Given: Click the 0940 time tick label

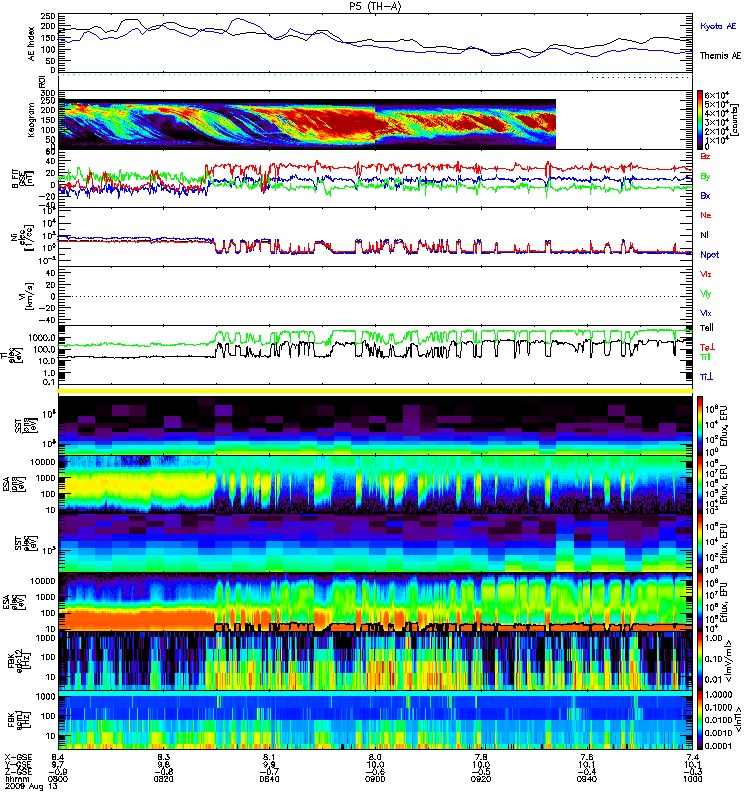Looking at the screenshot, I should [587, 779].
